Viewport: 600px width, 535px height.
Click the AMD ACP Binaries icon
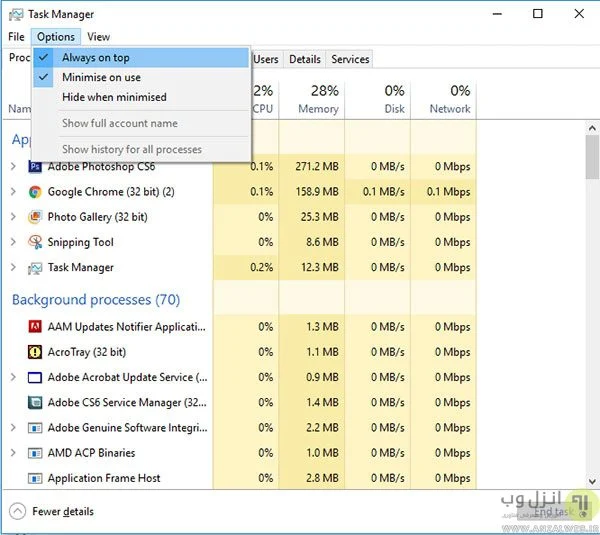(x=35, y=453)
